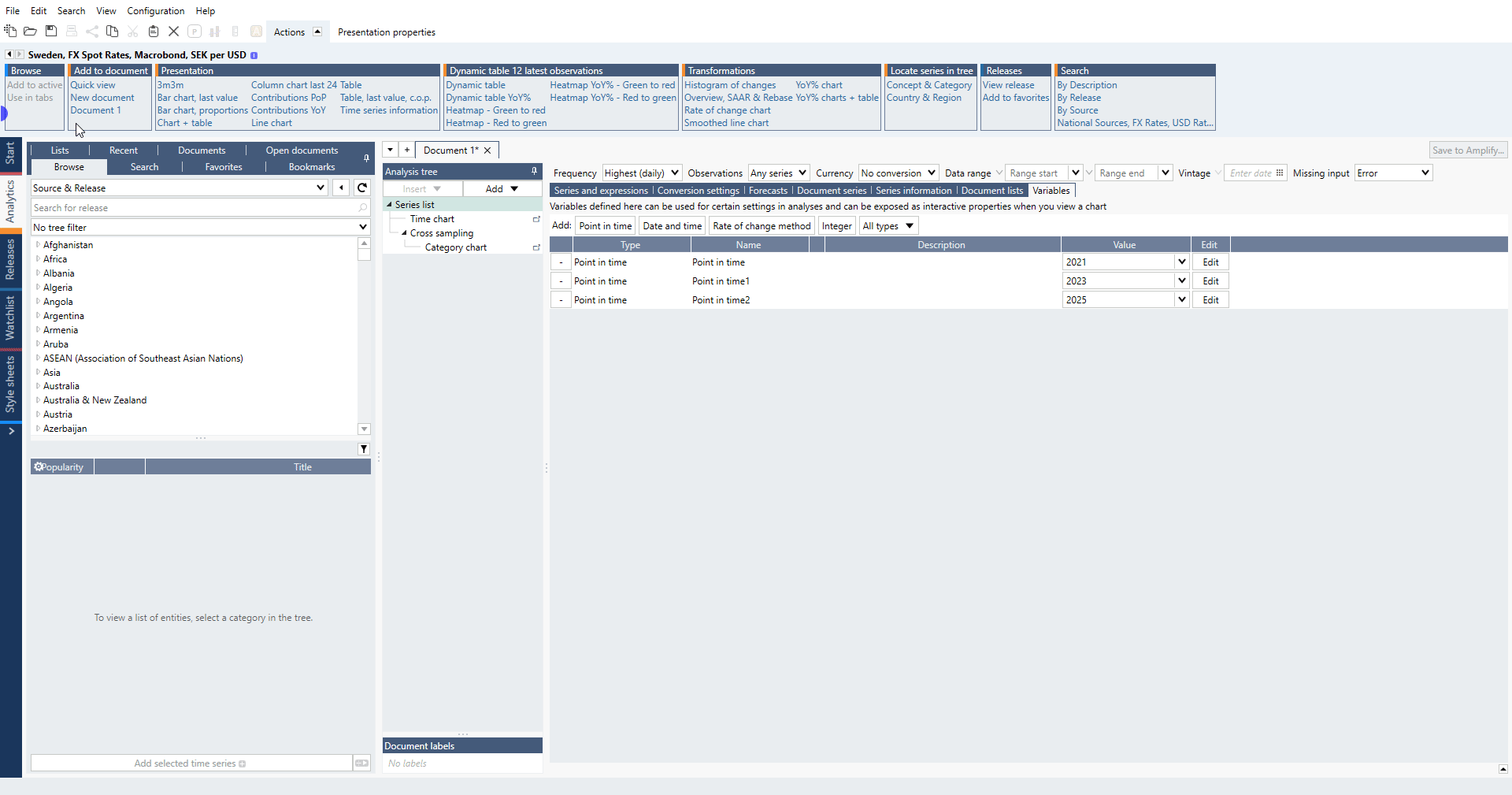Click the New document toolbar icon
The height and width of the screenshot is (795, 1512).
[10, 32]
